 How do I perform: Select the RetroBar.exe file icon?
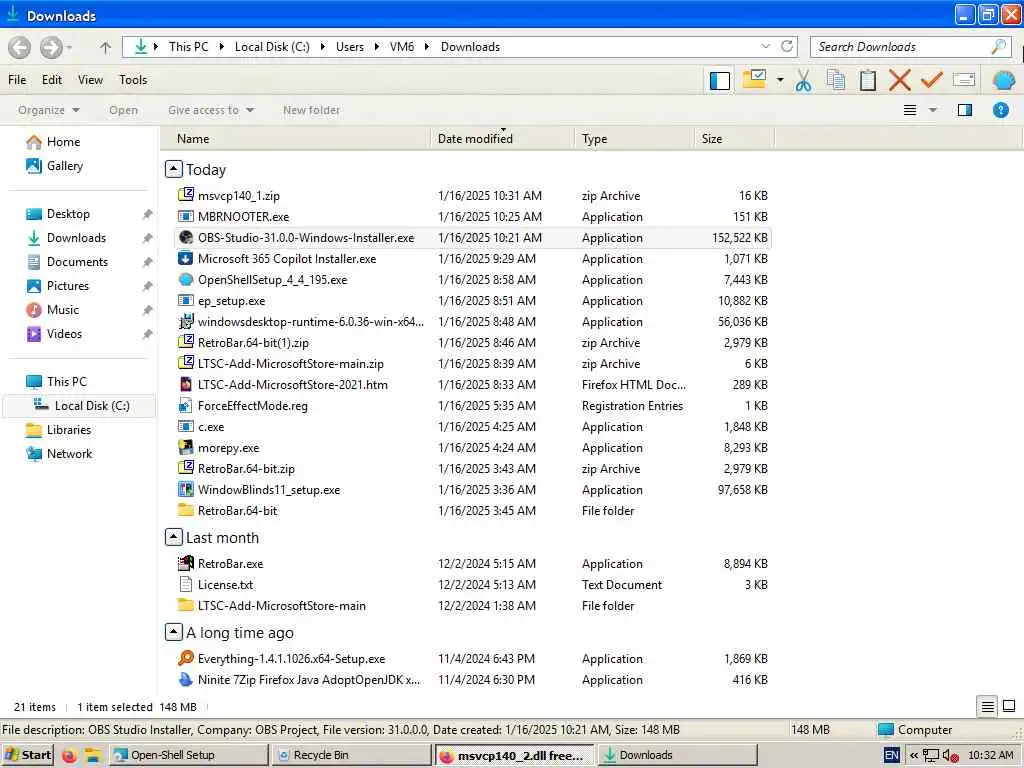coord(185,563)
